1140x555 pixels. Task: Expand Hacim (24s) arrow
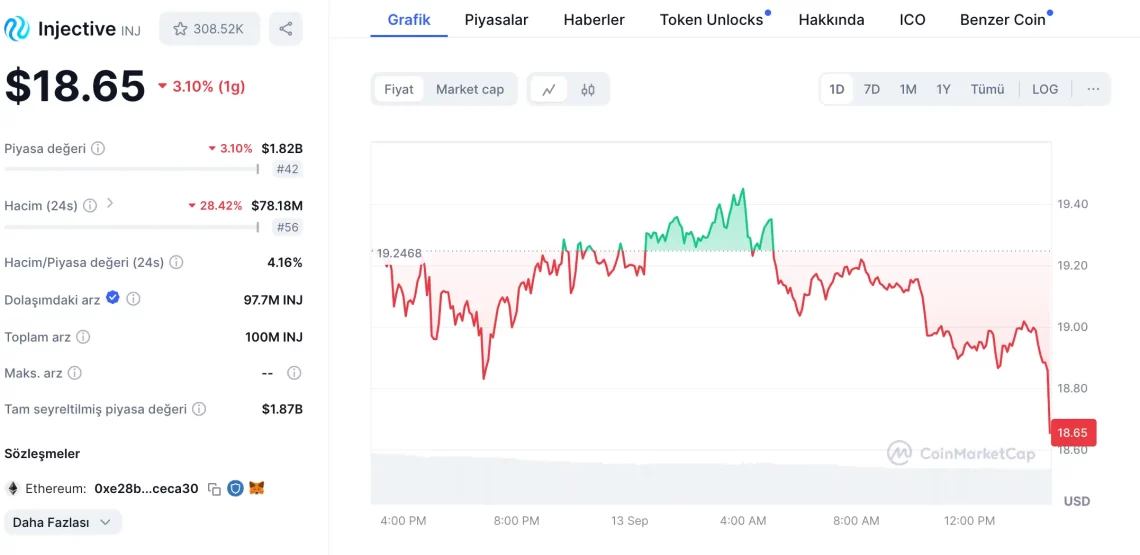(110, 204)
